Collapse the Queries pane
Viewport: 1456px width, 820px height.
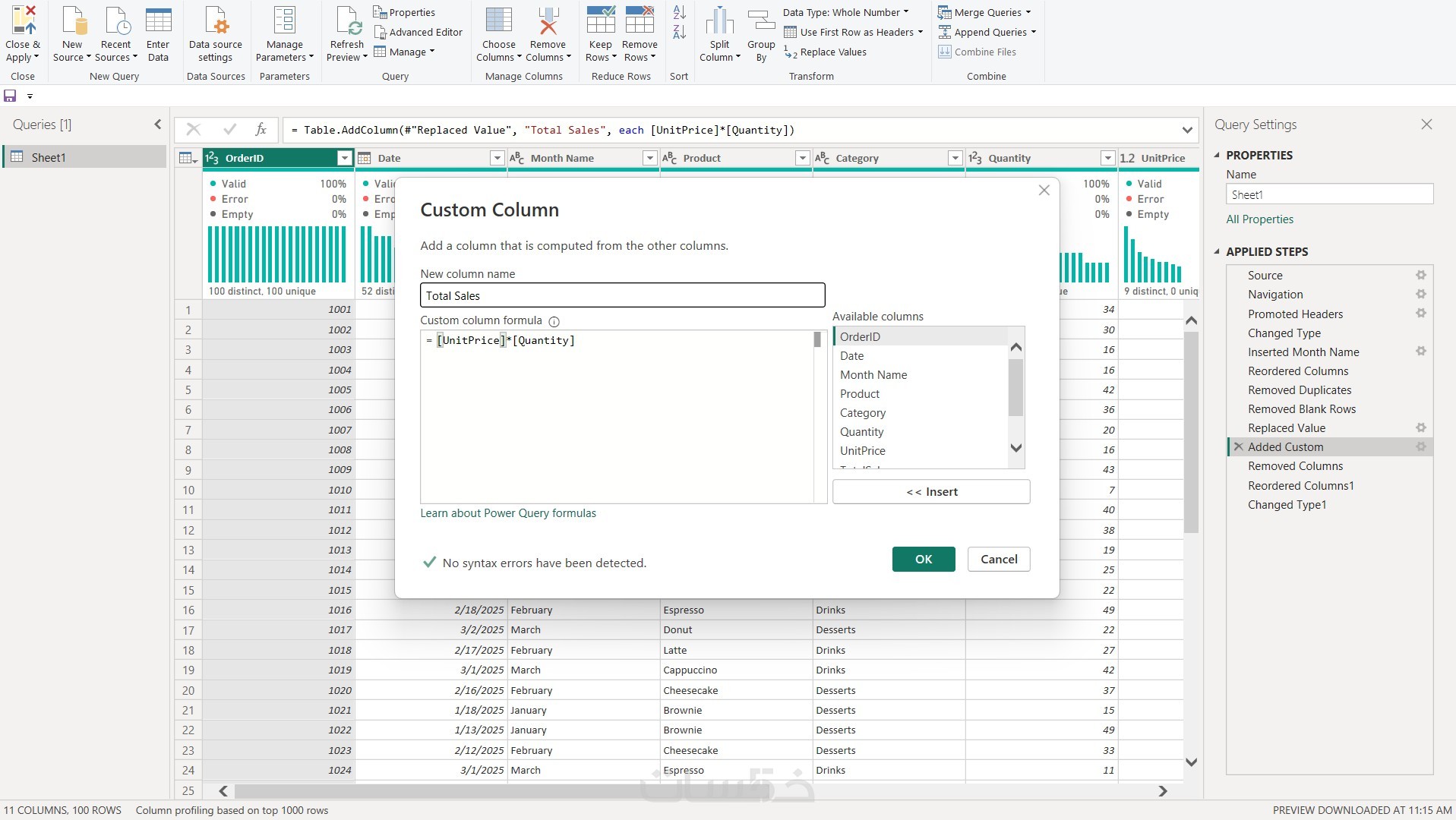(157, 125)
